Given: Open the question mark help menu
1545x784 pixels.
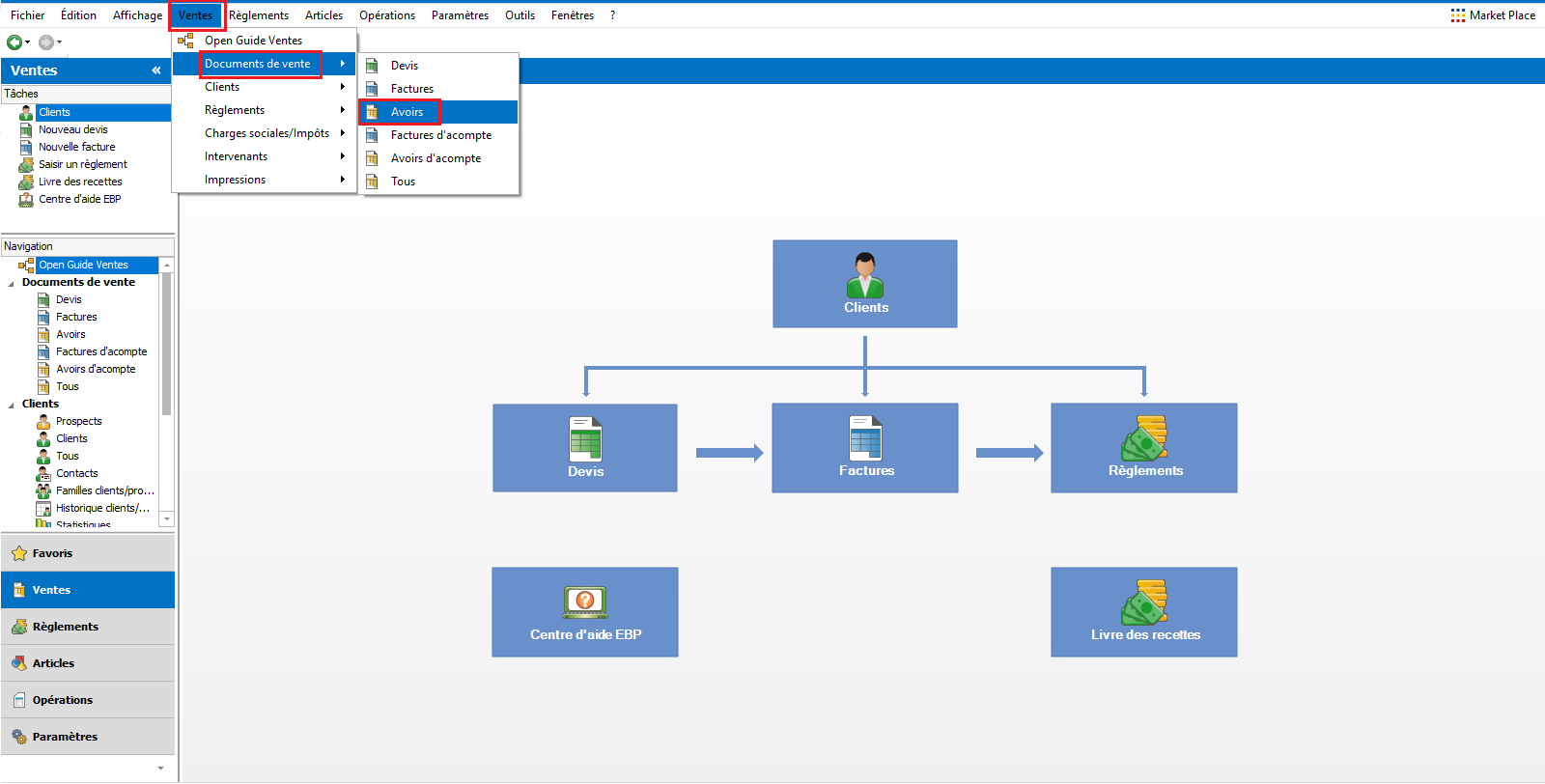Looking at the screenshot, I should pos(612,15).
